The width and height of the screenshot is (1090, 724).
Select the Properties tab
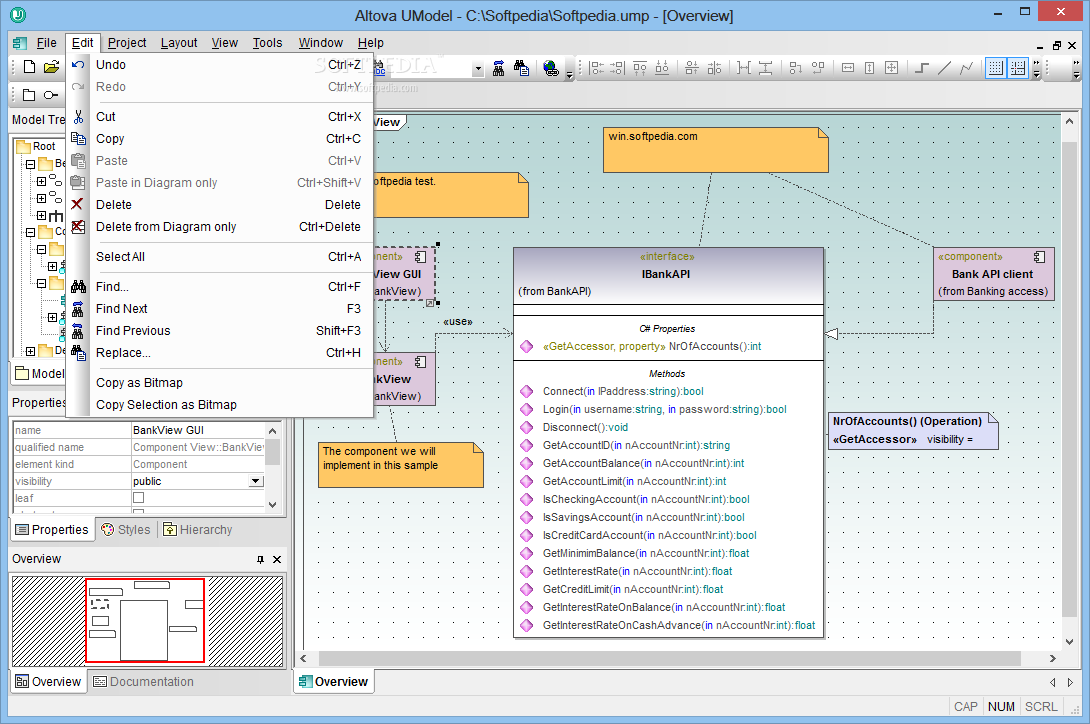coord(52,530)
